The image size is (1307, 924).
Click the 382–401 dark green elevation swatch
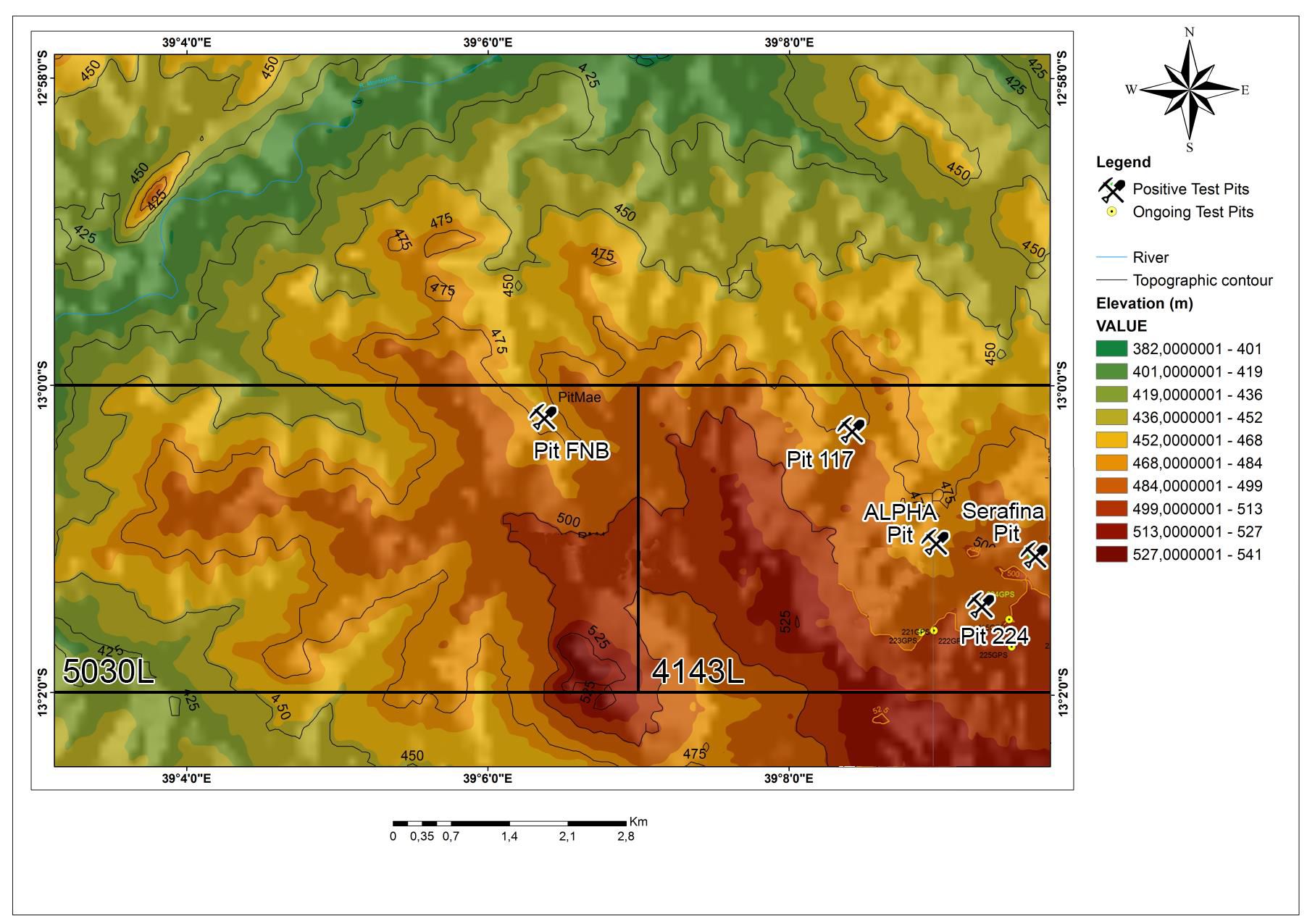point(1111,349)
